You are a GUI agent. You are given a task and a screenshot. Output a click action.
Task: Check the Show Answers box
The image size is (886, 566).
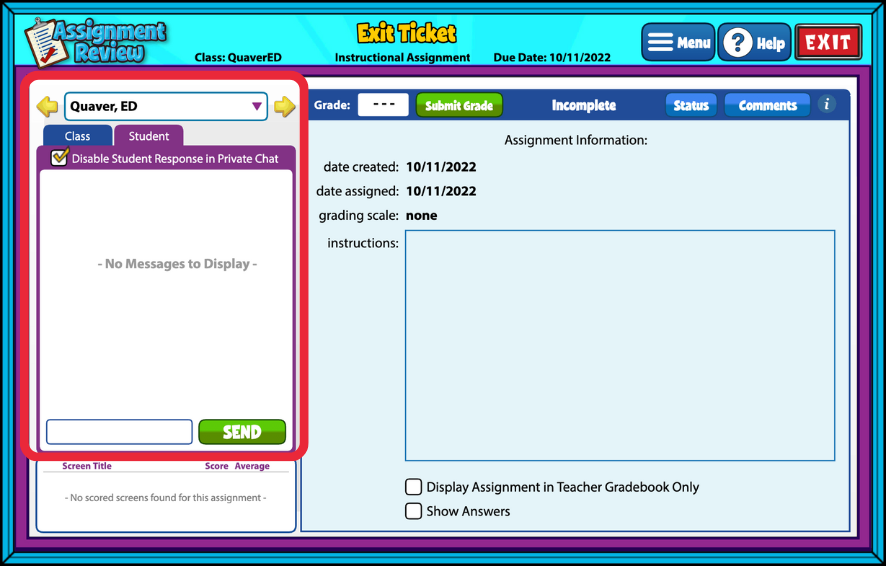tap(414, 511)
